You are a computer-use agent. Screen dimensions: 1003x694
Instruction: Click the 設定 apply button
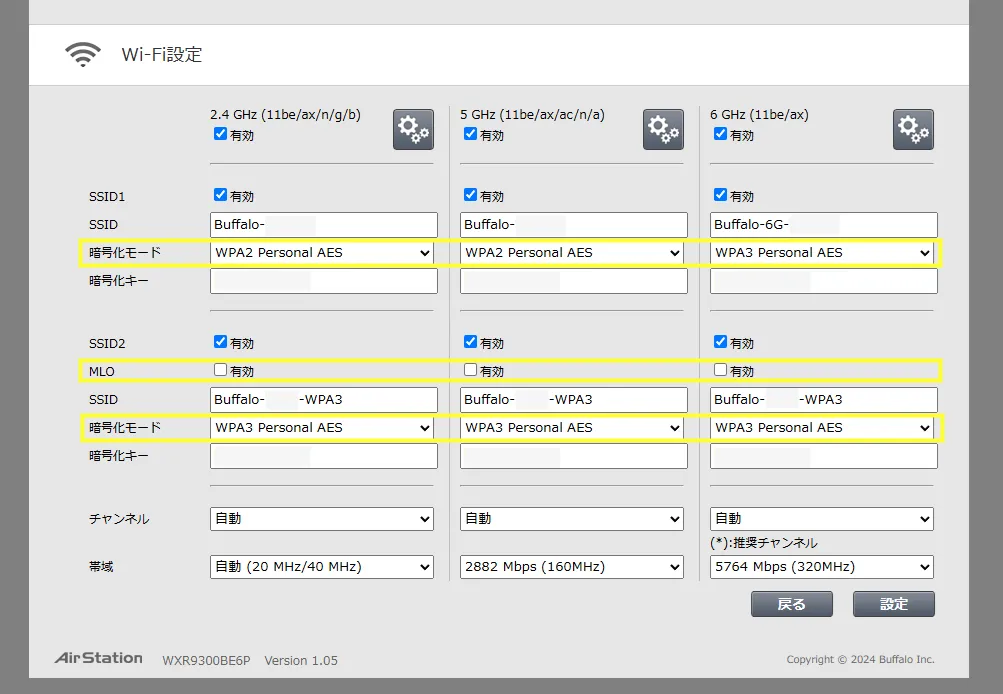pos(894,604)
